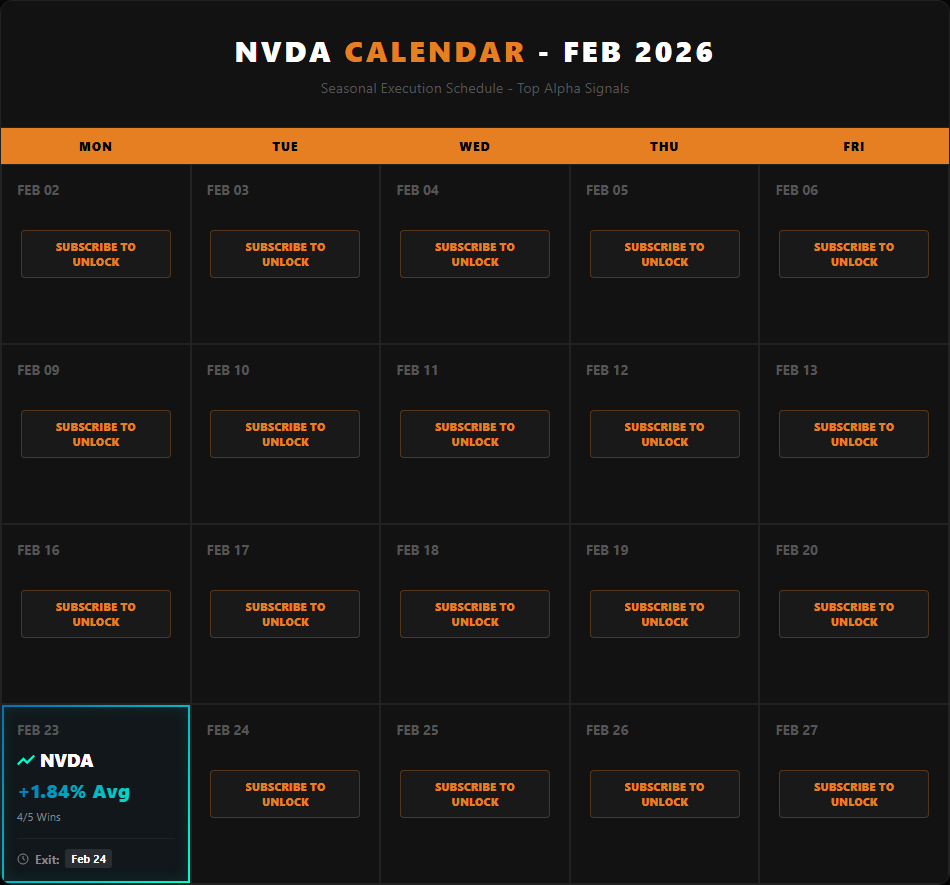Screen dimensions: 950x885
Task: Click the NVDA CALENDAR title
Action: click(474, 52)
